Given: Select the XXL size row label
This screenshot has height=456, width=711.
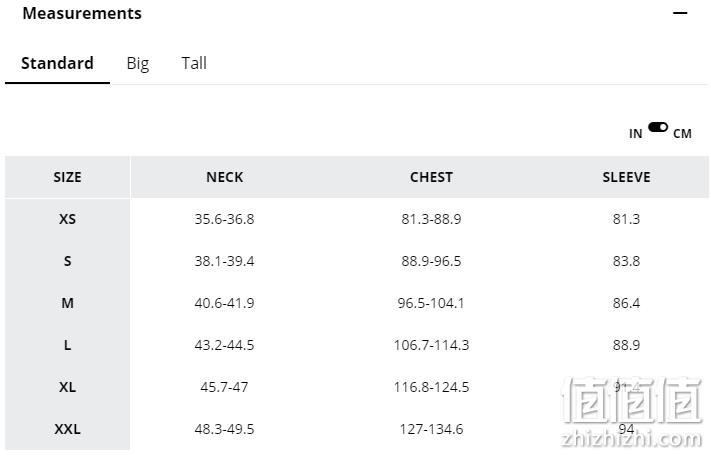Looking at the screenshot, I should [x=68, y=429].
